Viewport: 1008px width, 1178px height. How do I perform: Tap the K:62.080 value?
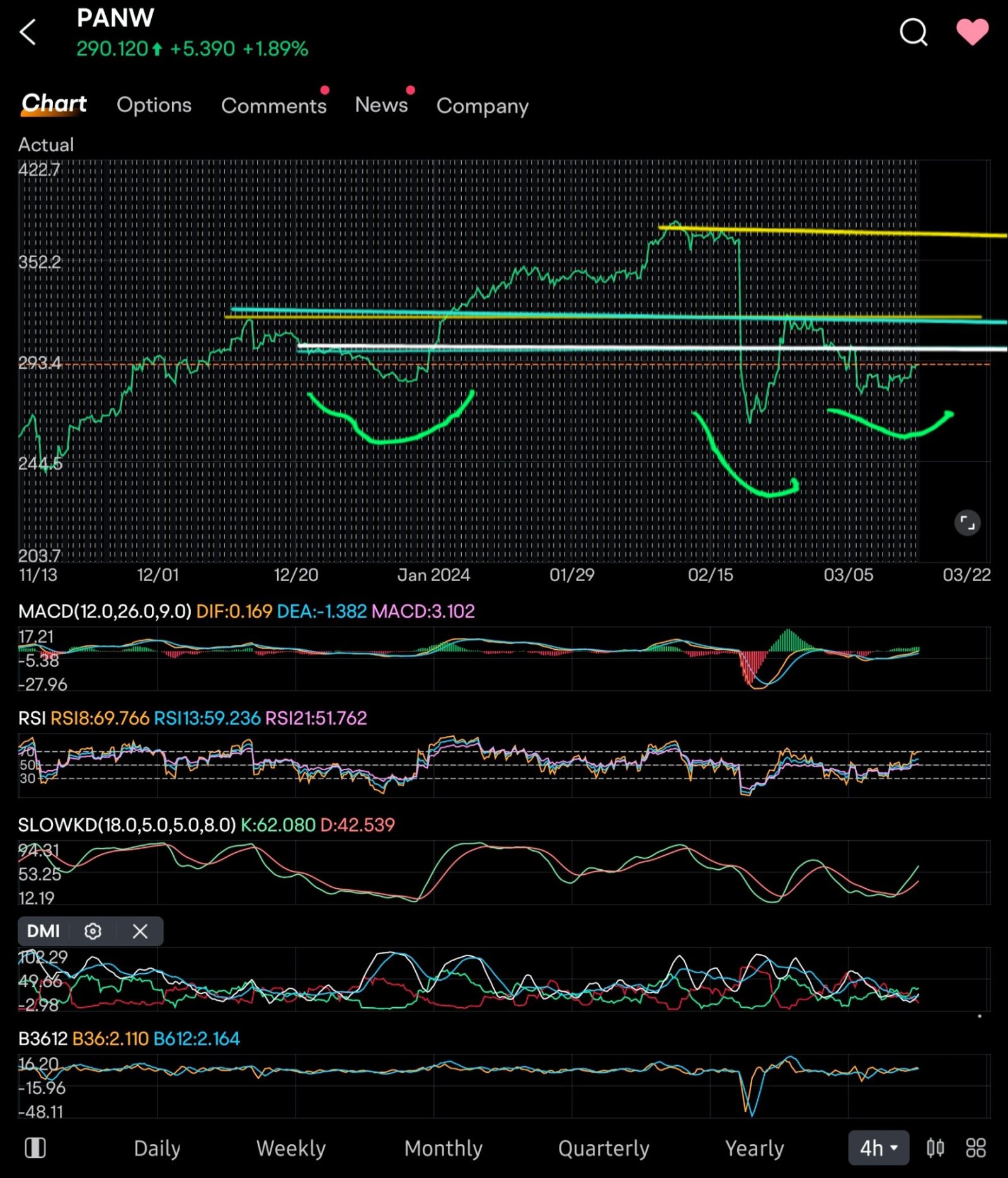tap(278, 825)
